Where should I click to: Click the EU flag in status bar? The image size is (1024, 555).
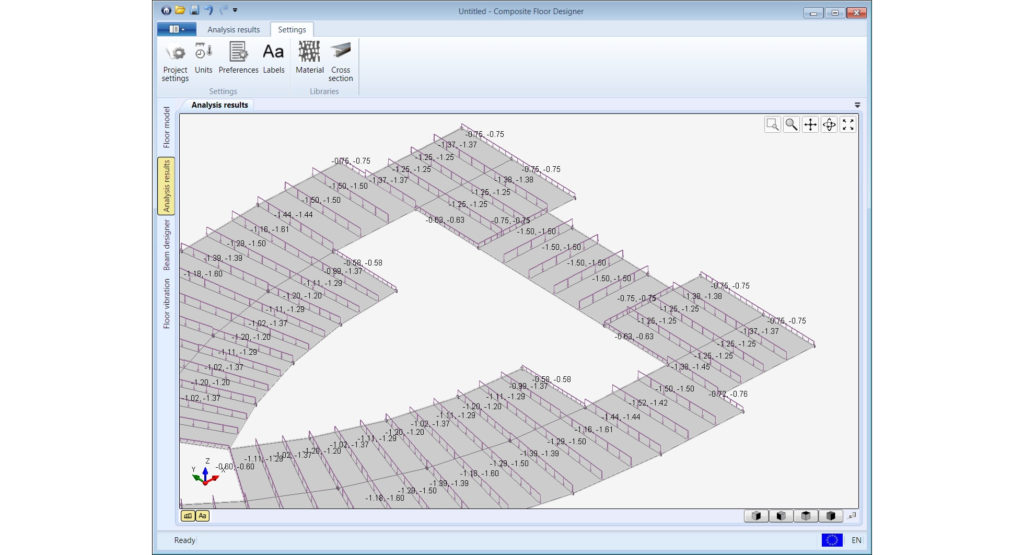[831, 540]
